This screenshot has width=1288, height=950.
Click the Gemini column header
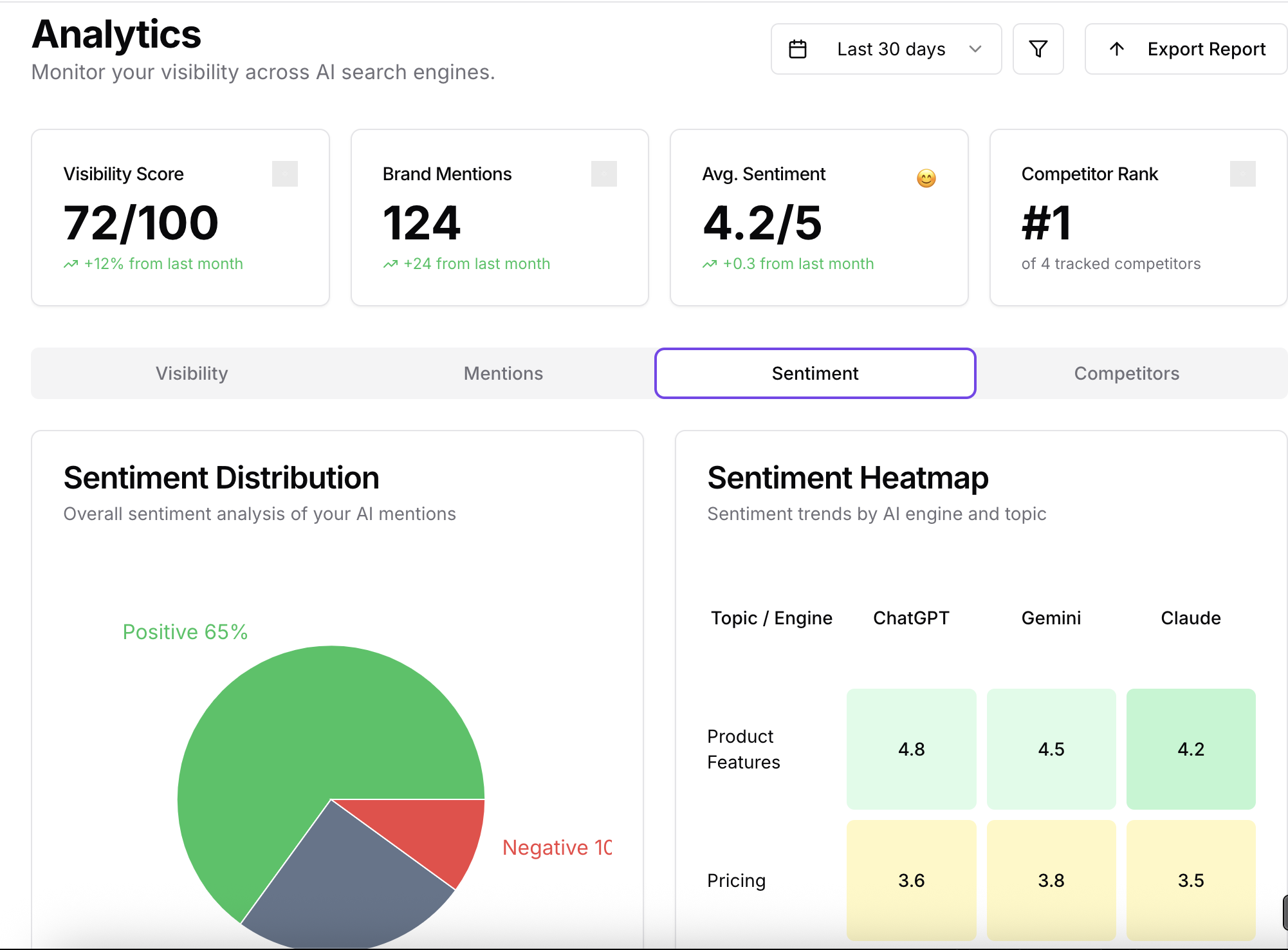point(1051,618)
